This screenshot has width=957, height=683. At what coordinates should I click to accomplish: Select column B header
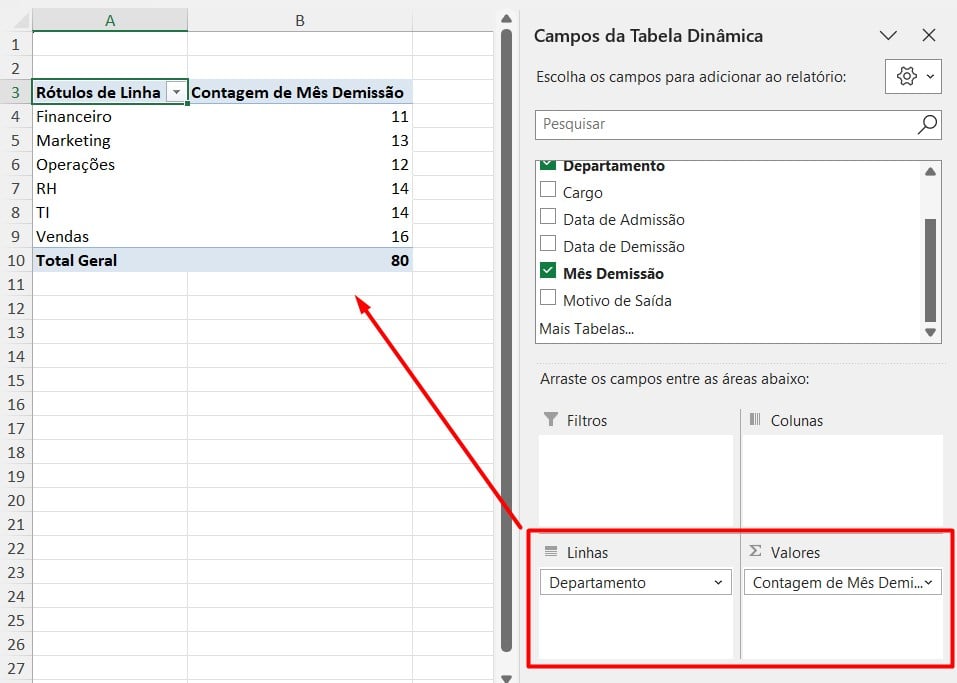point(300,21)
